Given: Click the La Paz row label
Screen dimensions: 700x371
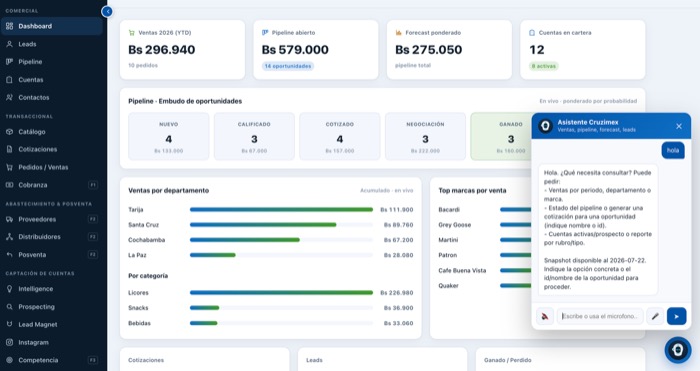Looking at the screenshot, I should [x=137, y=255].
